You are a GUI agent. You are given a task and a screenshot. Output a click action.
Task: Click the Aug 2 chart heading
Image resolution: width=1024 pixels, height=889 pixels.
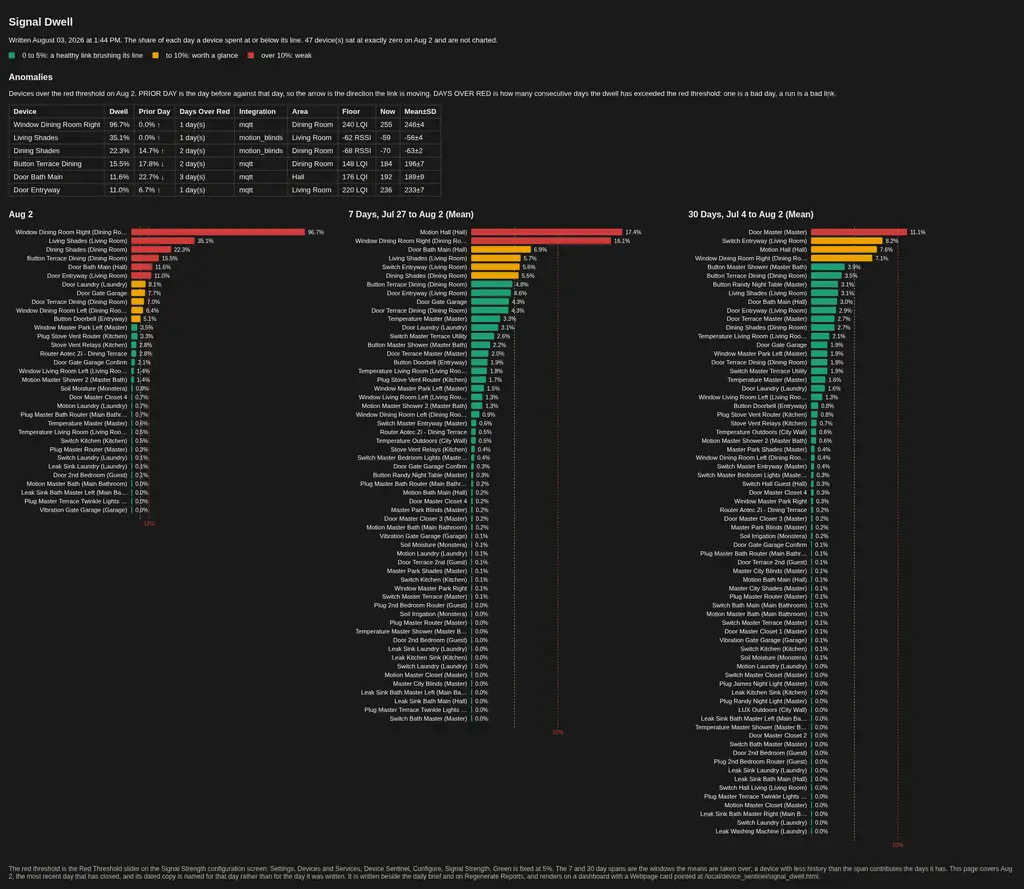(20, 214)
